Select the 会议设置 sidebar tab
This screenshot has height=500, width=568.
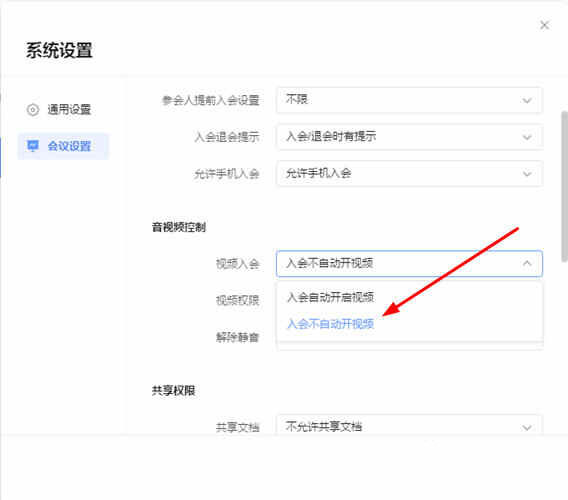click(x=63, y=146)
